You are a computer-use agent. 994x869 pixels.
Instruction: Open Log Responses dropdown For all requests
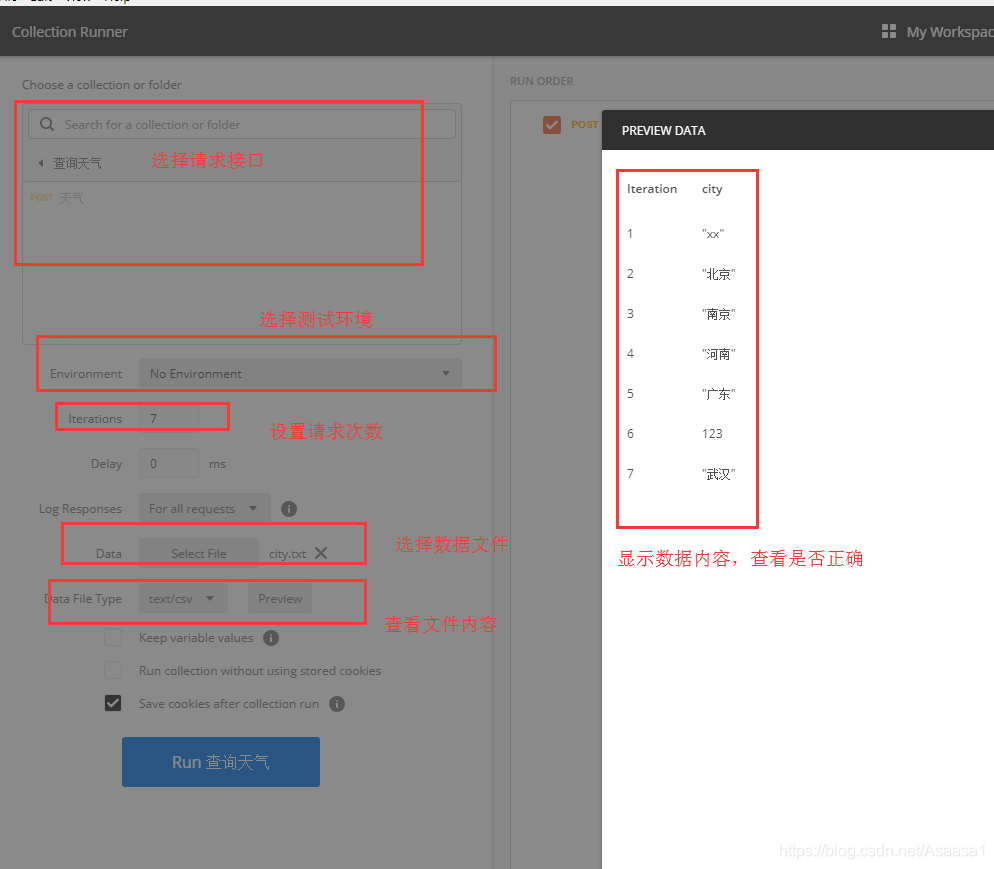tap(204, 509)
